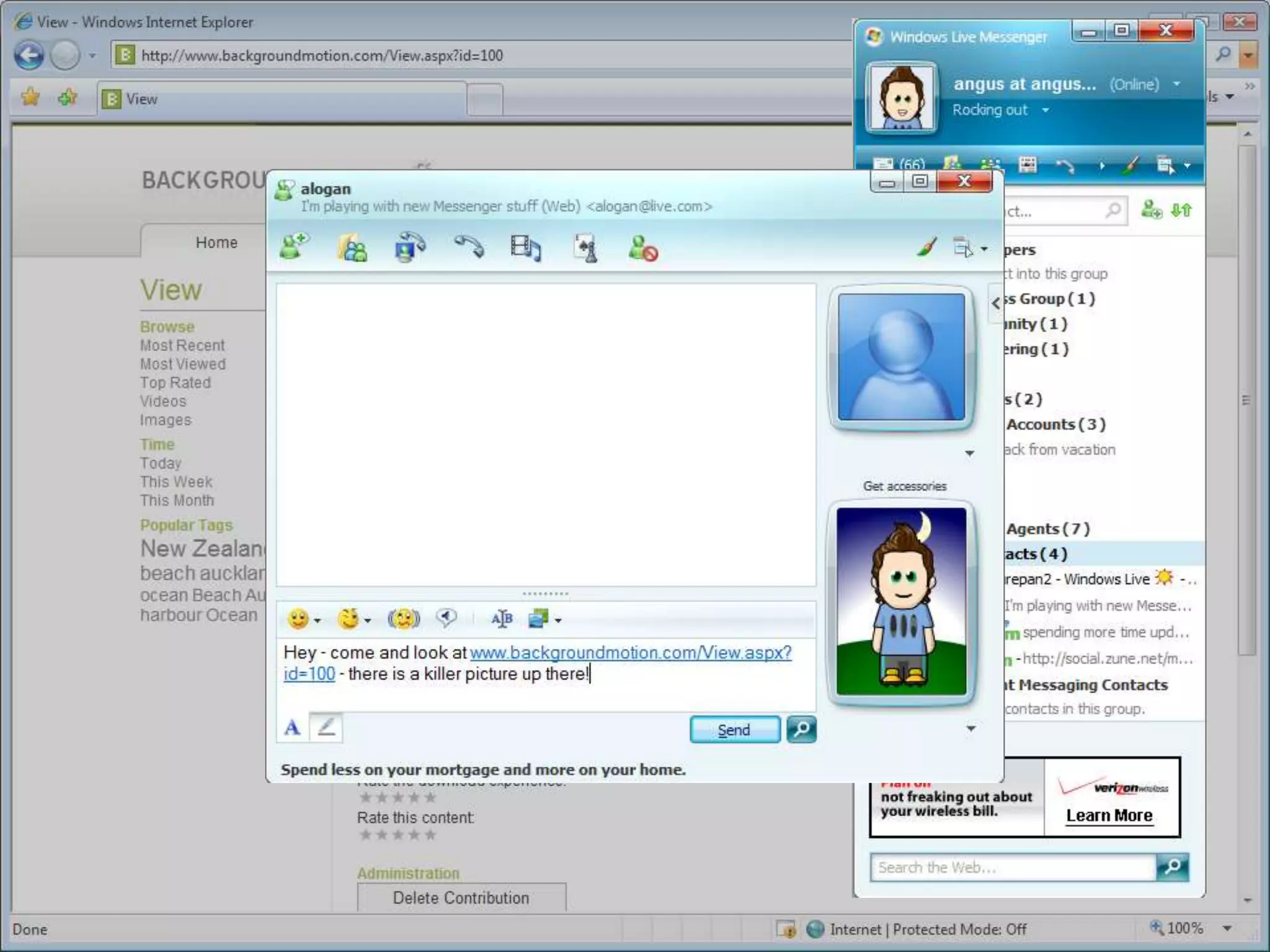This screenshot has height=952, width=1270.
Task: Click the Messenger mail inbox (66) icon
Action: click(x=899, y=165)
